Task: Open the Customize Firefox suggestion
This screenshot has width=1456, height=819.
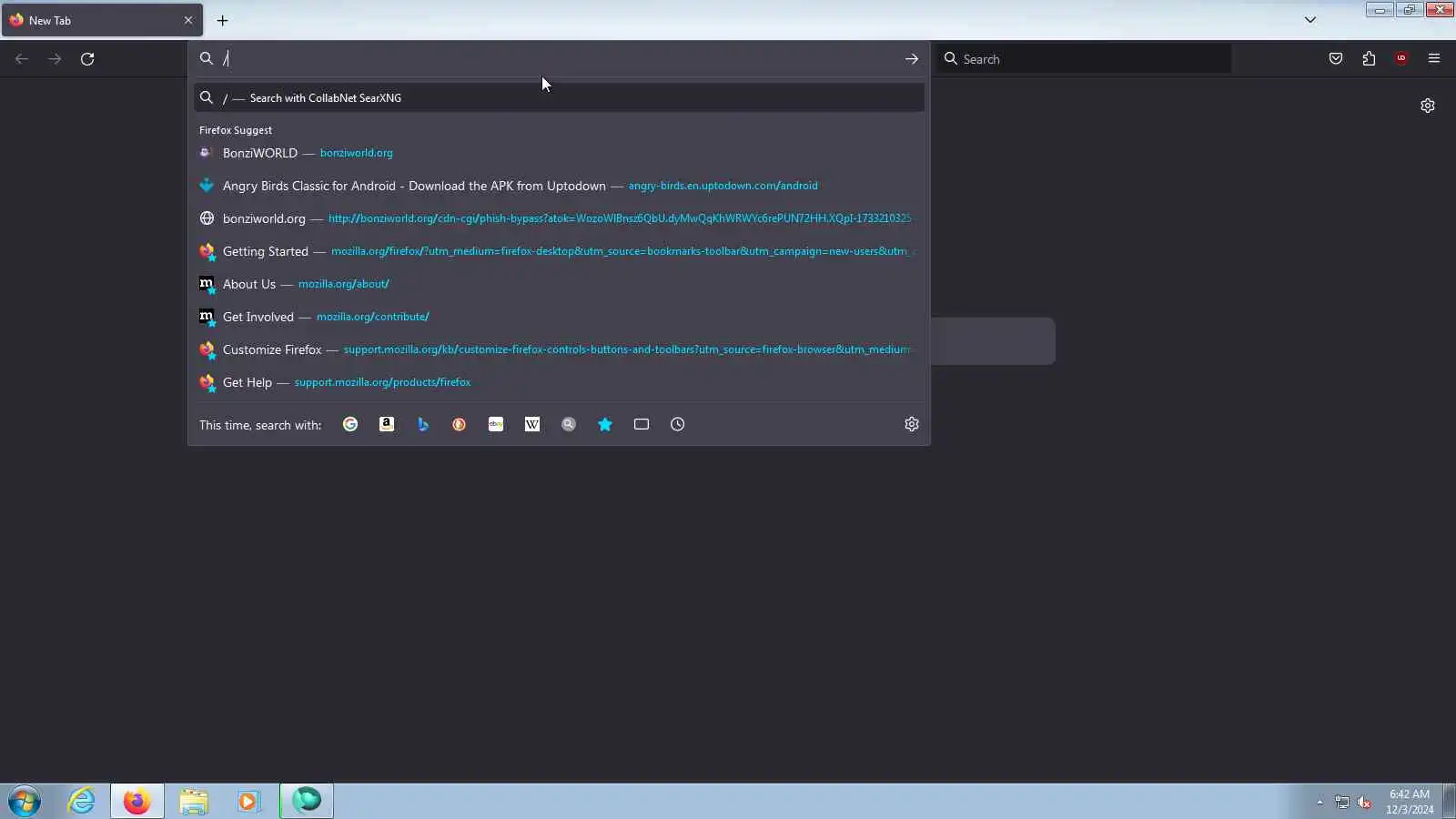Action: [559, 349]
